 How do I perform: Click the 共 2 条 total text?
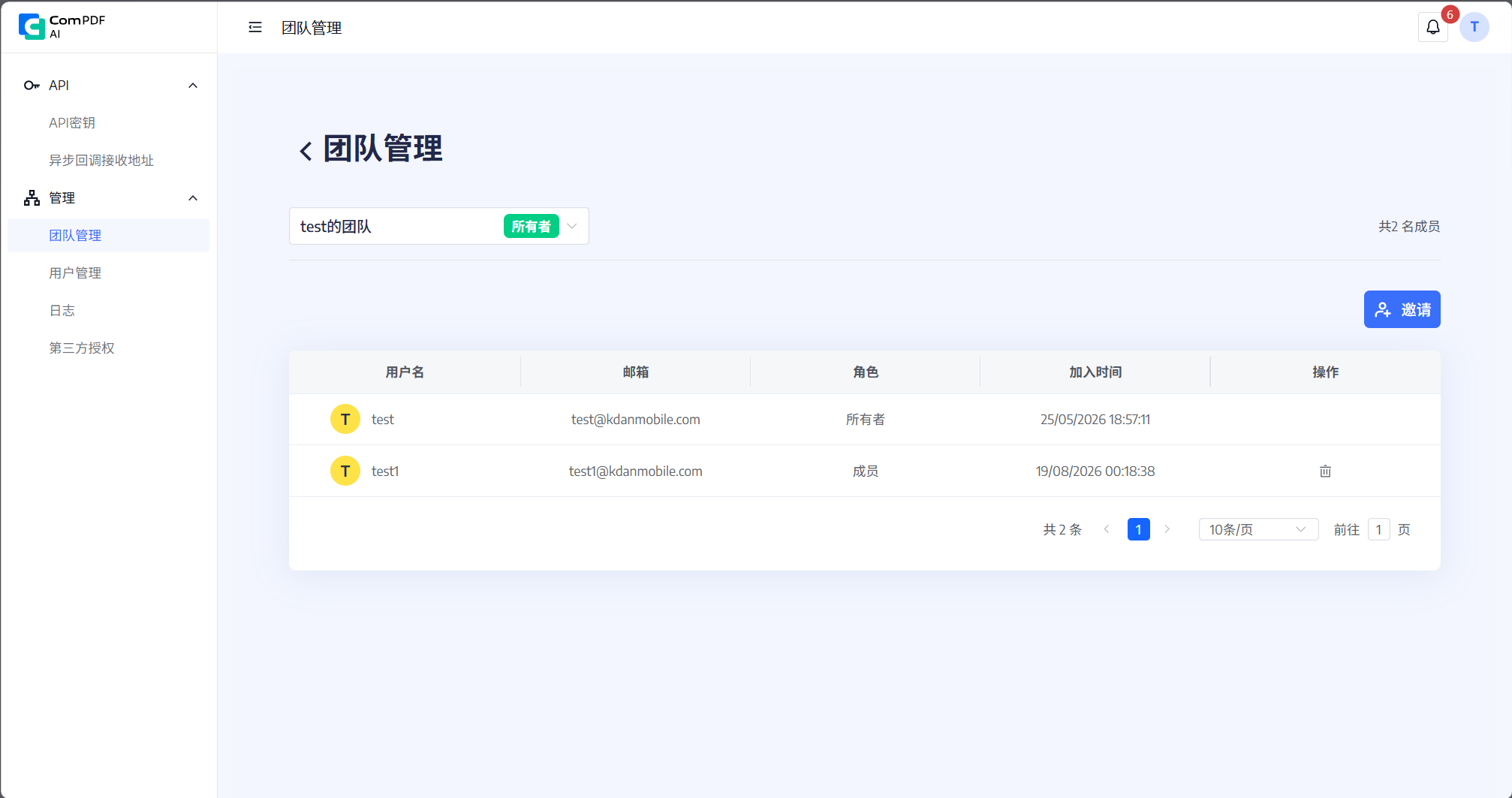pyautogui.click(x=1062, y=530)
